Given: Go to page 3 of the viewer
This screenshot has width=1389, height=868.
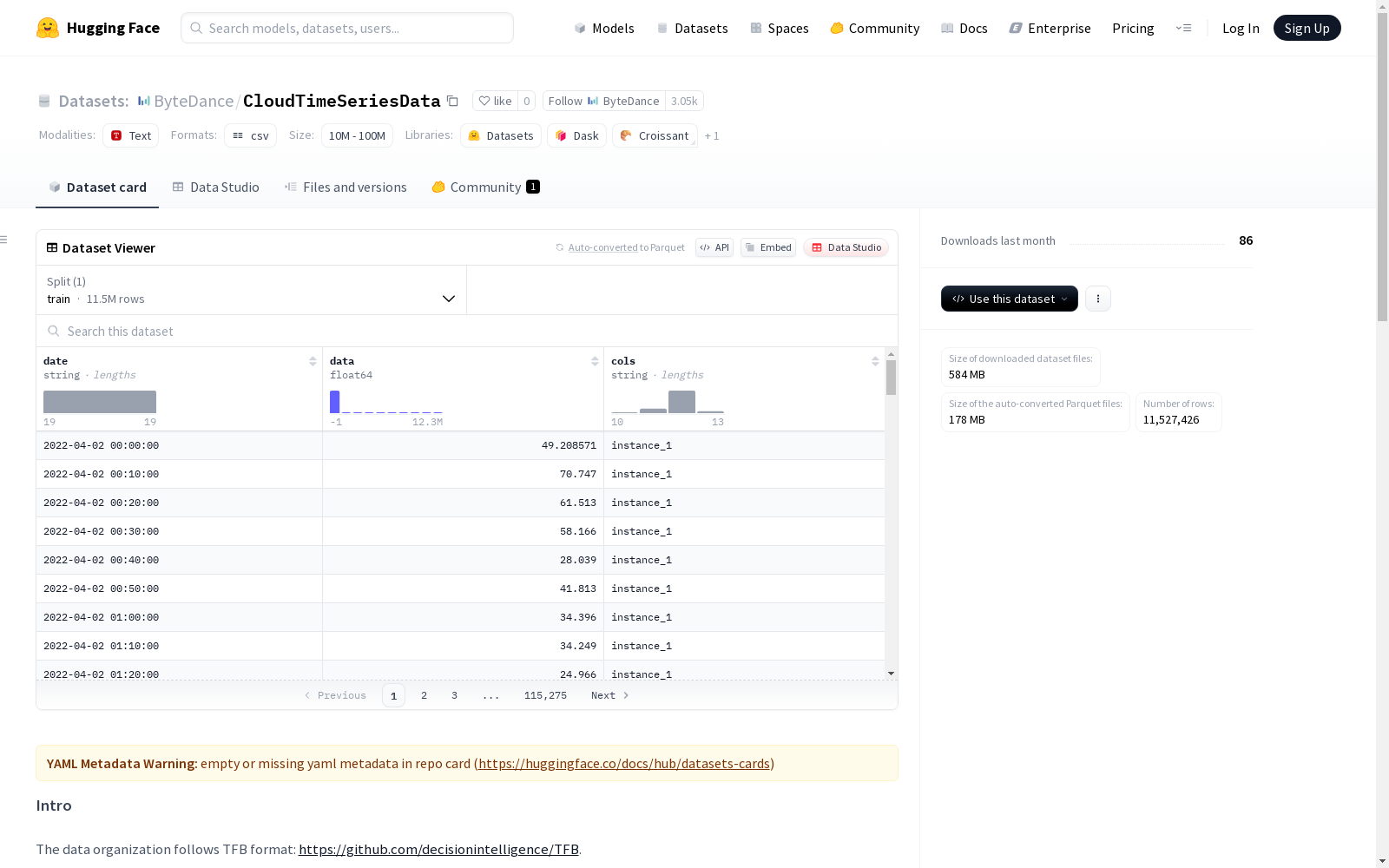Looking at the screenshot, I should pyautogui.click(x=454, y=695).
